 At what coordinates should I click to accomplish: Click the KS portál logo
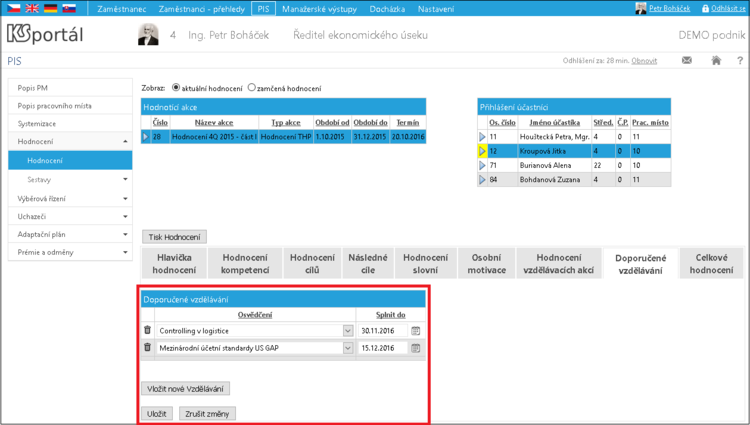tap(45, 34)
